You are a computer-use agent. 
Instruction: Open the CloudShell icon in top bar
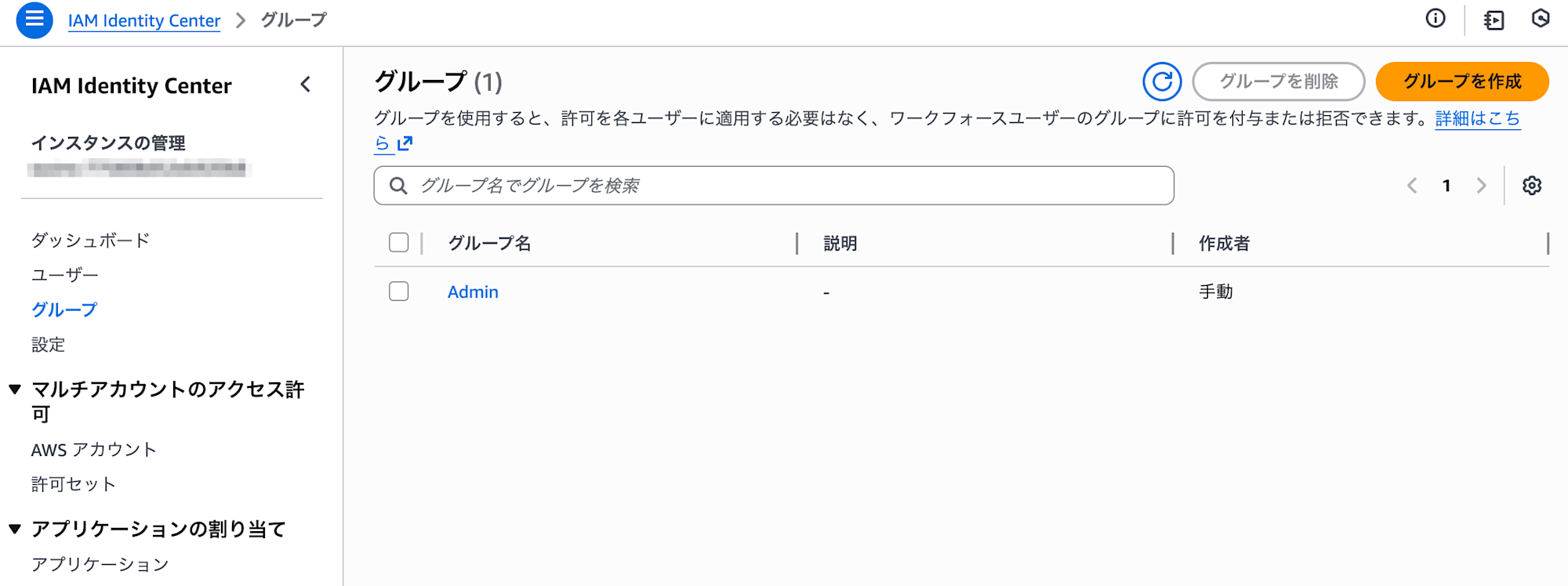[x=1494, y=20]
